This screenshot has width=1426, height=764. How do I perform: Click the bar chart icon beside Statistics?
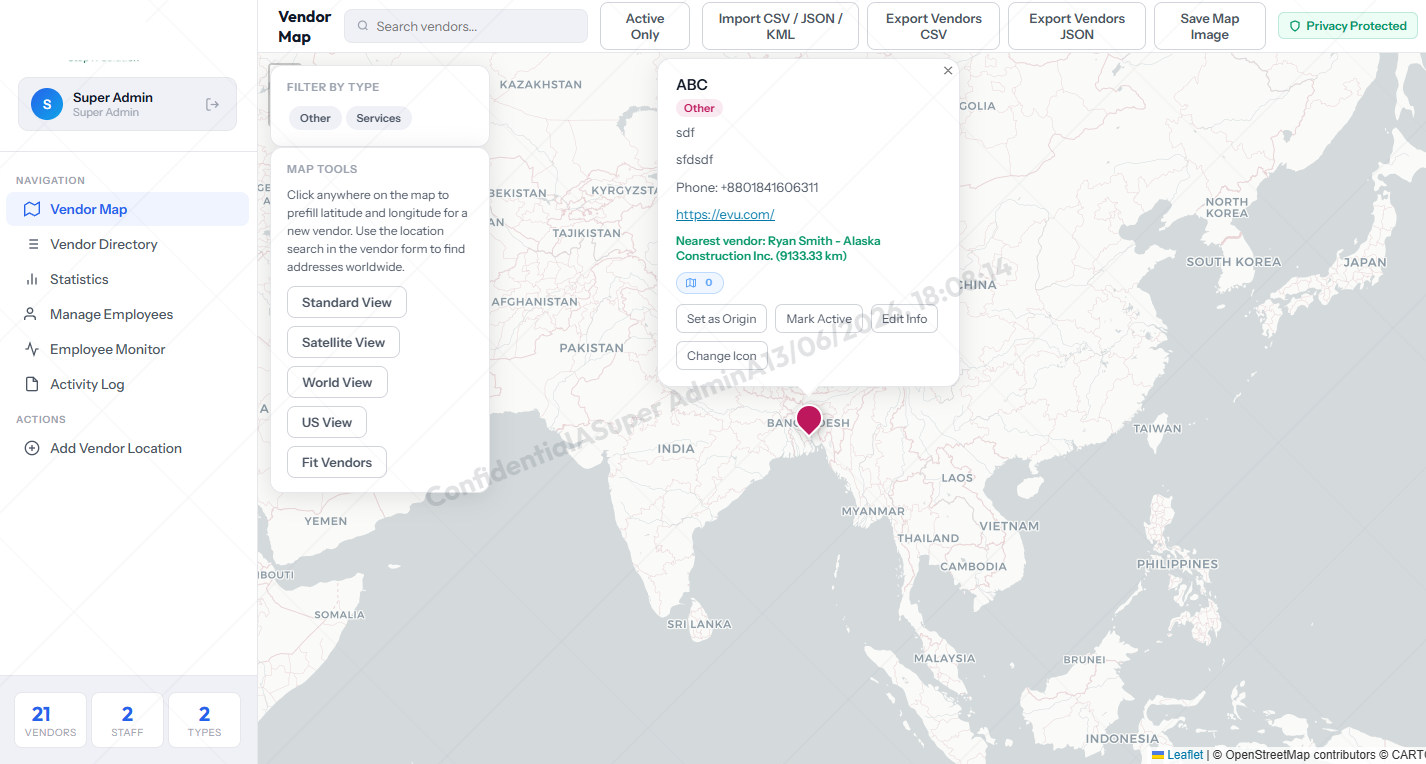tap(32, 279)
